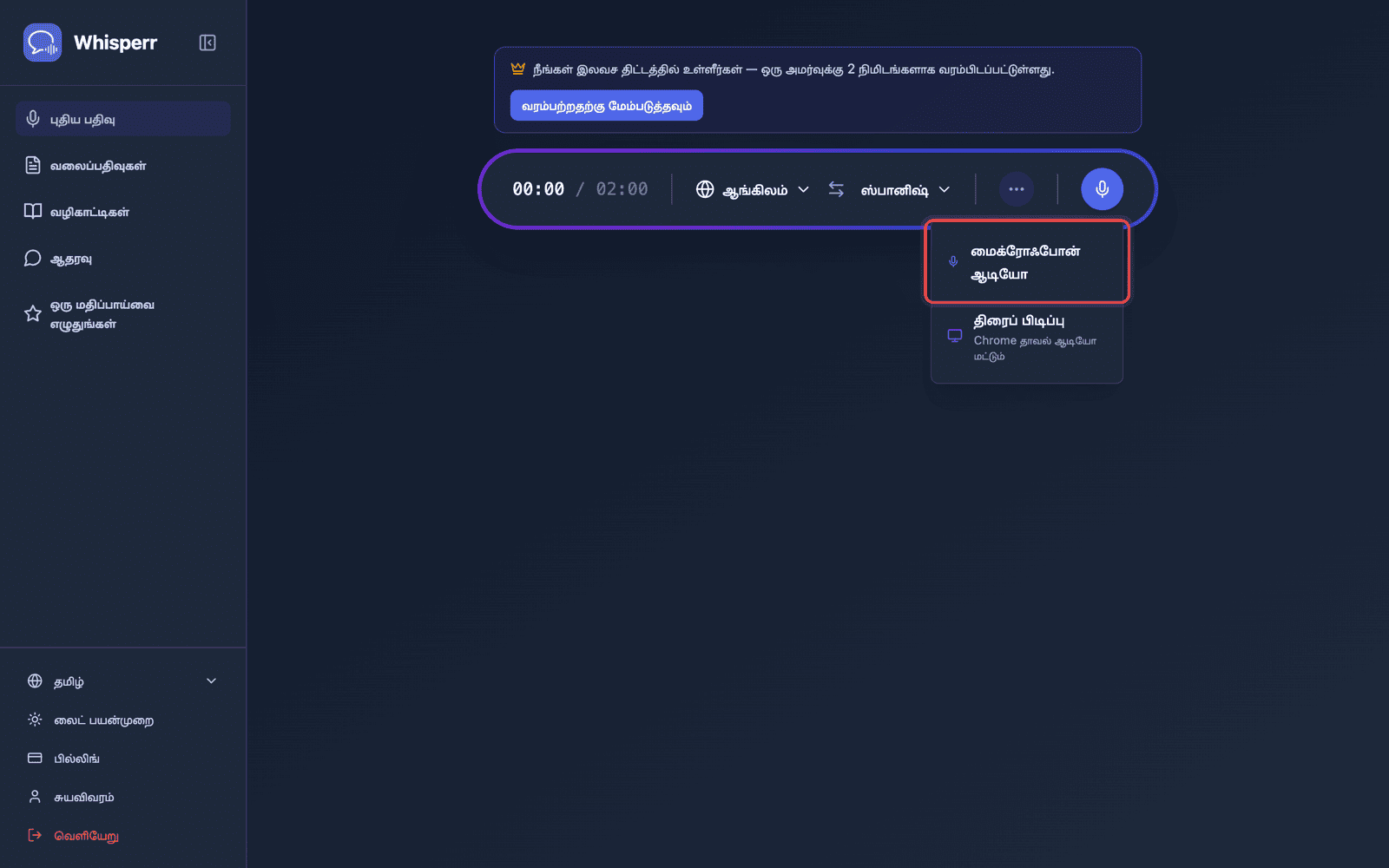Open the ஸ்பானிஷ் target language dropdown

pyautogui.click(x=905, y=189)
